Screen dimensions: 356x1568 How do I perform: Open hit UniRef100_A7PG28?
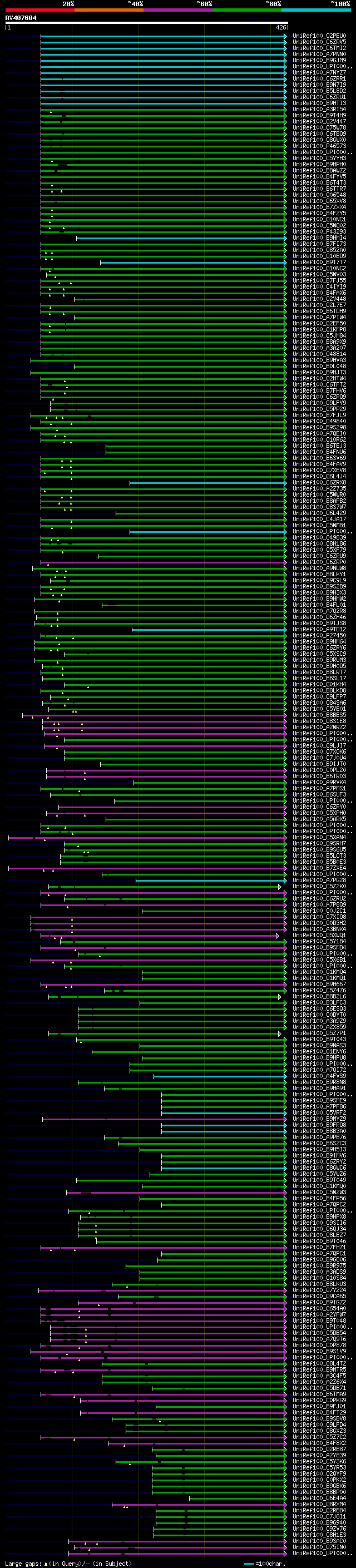click(x=319, y=880)
